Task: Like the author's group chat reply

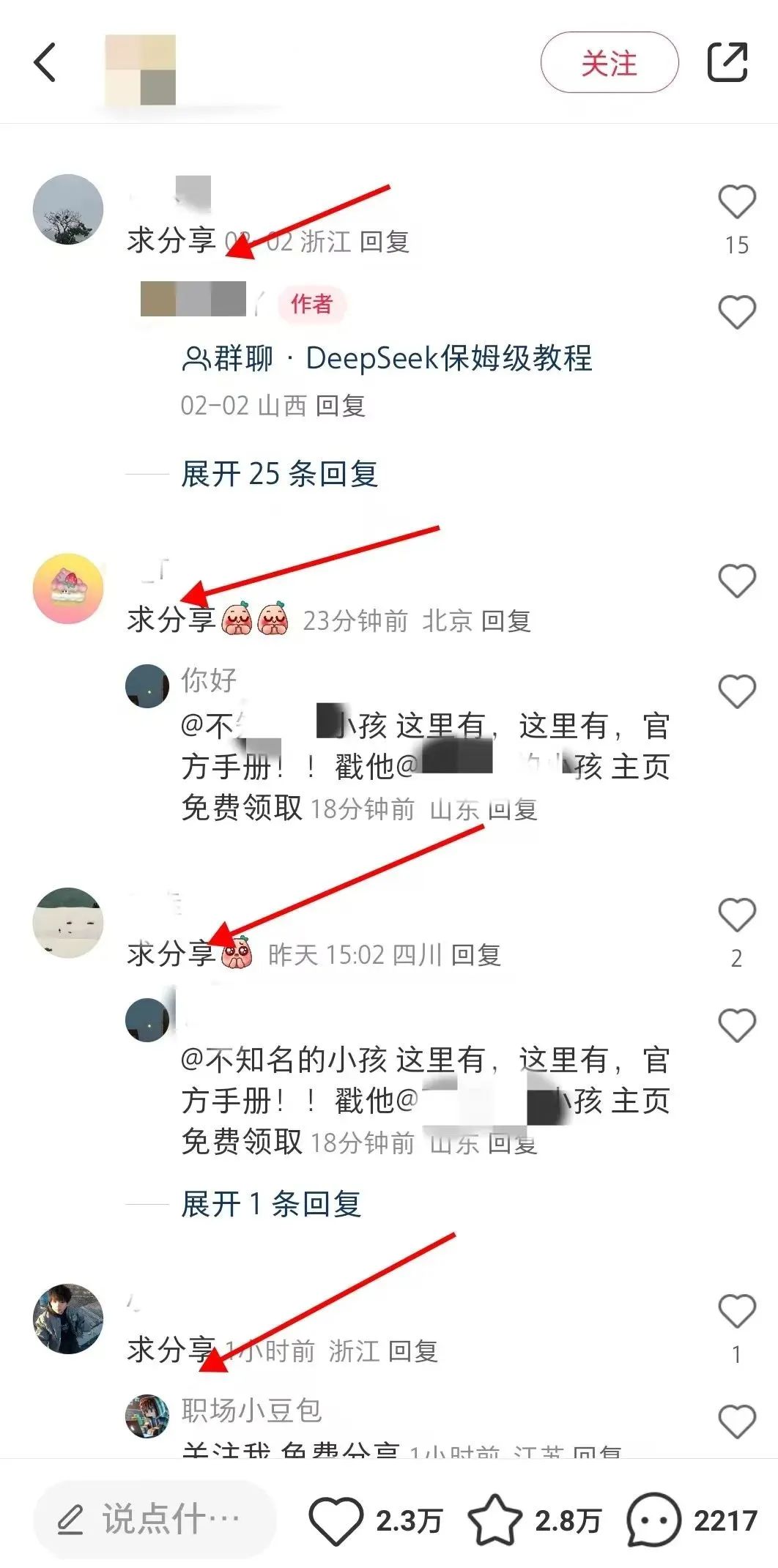Action: click(737, 313)
